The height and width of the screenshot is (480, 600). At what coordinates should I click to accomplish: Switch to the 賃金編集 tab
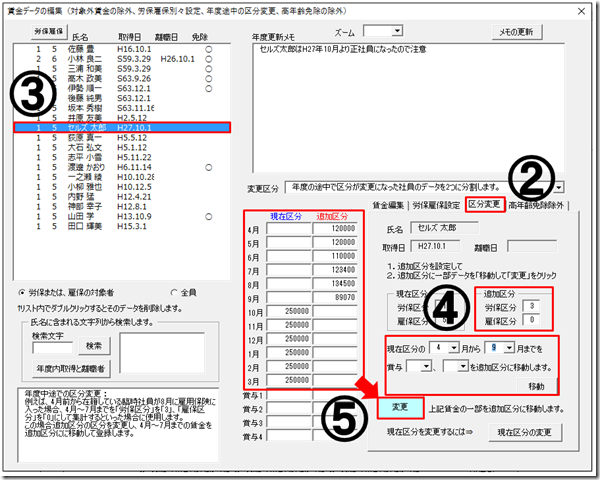tap(391, 204)
